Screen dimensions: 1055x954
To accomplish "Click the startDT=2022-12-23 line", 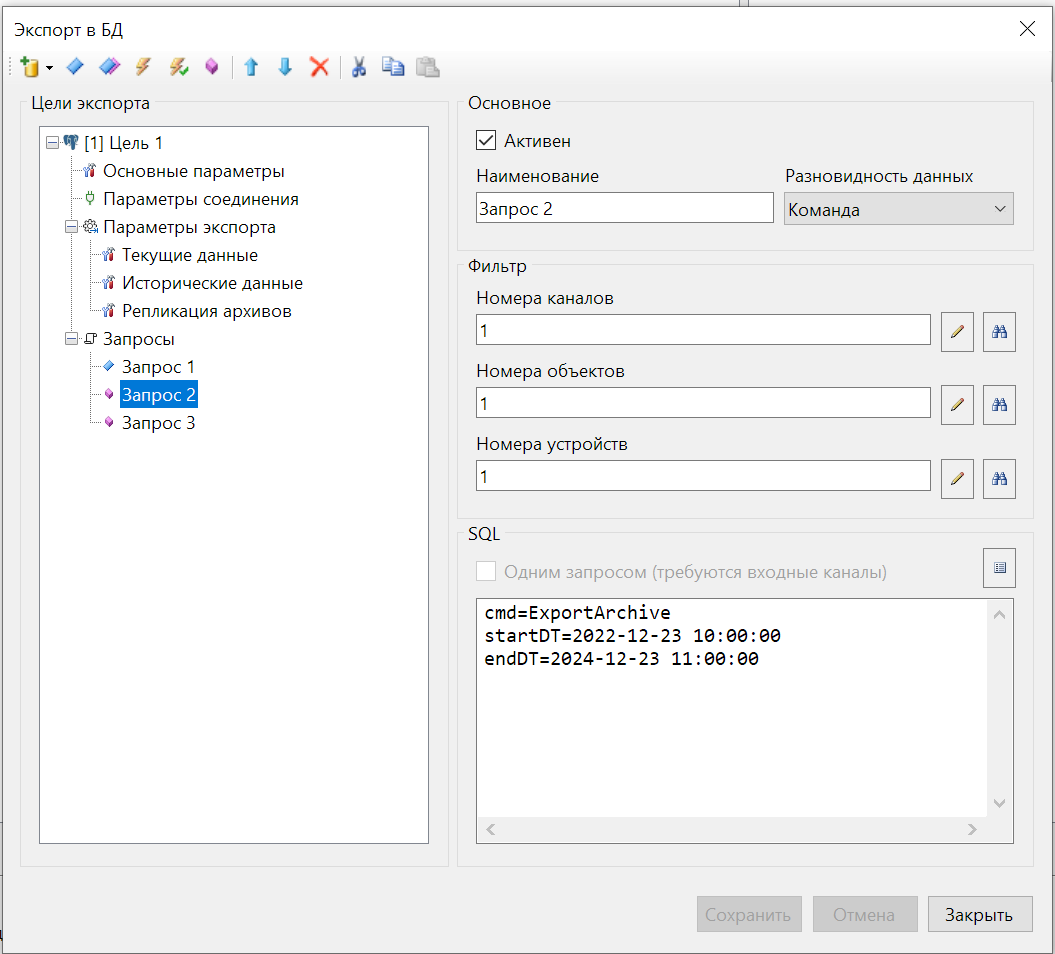I will pos(632,635).
